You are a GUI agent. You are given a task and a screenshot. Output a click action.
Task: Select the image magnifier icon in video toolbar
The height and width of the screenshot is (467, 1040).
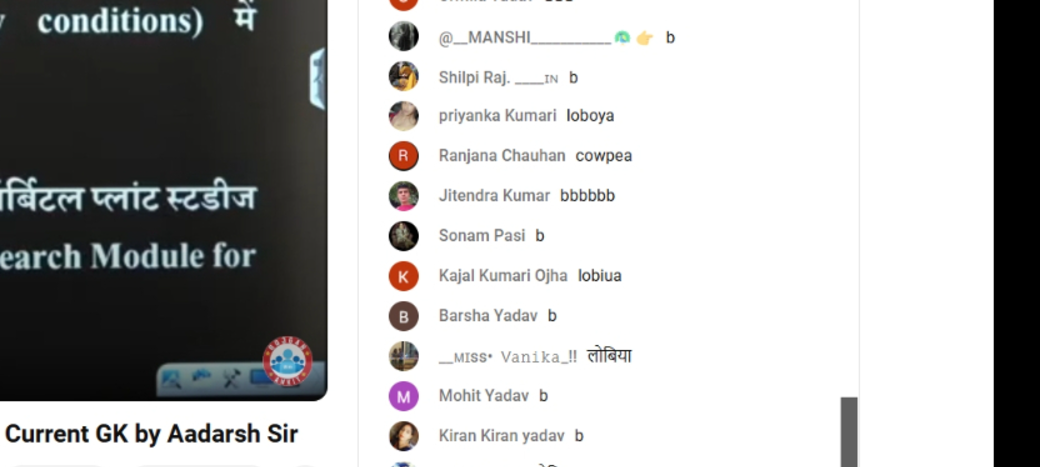coord(171,379)
